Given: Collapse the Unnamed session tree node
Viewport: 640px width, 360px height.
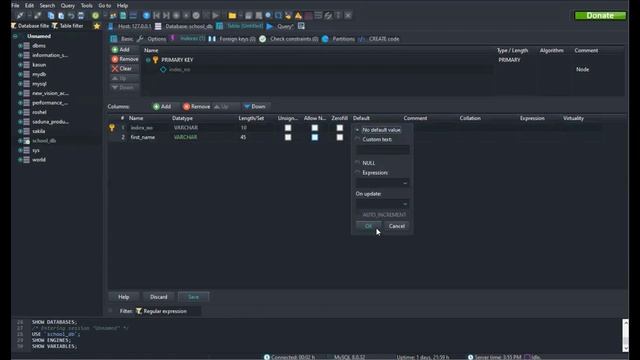Looking at the screenshot, I should pos(15,36).
